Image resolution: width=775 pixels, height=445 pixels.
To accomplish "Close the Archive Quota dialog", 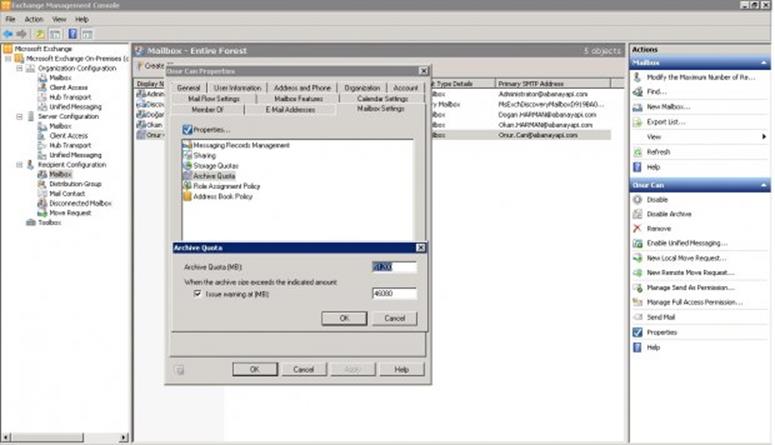I will pos(421,248).
